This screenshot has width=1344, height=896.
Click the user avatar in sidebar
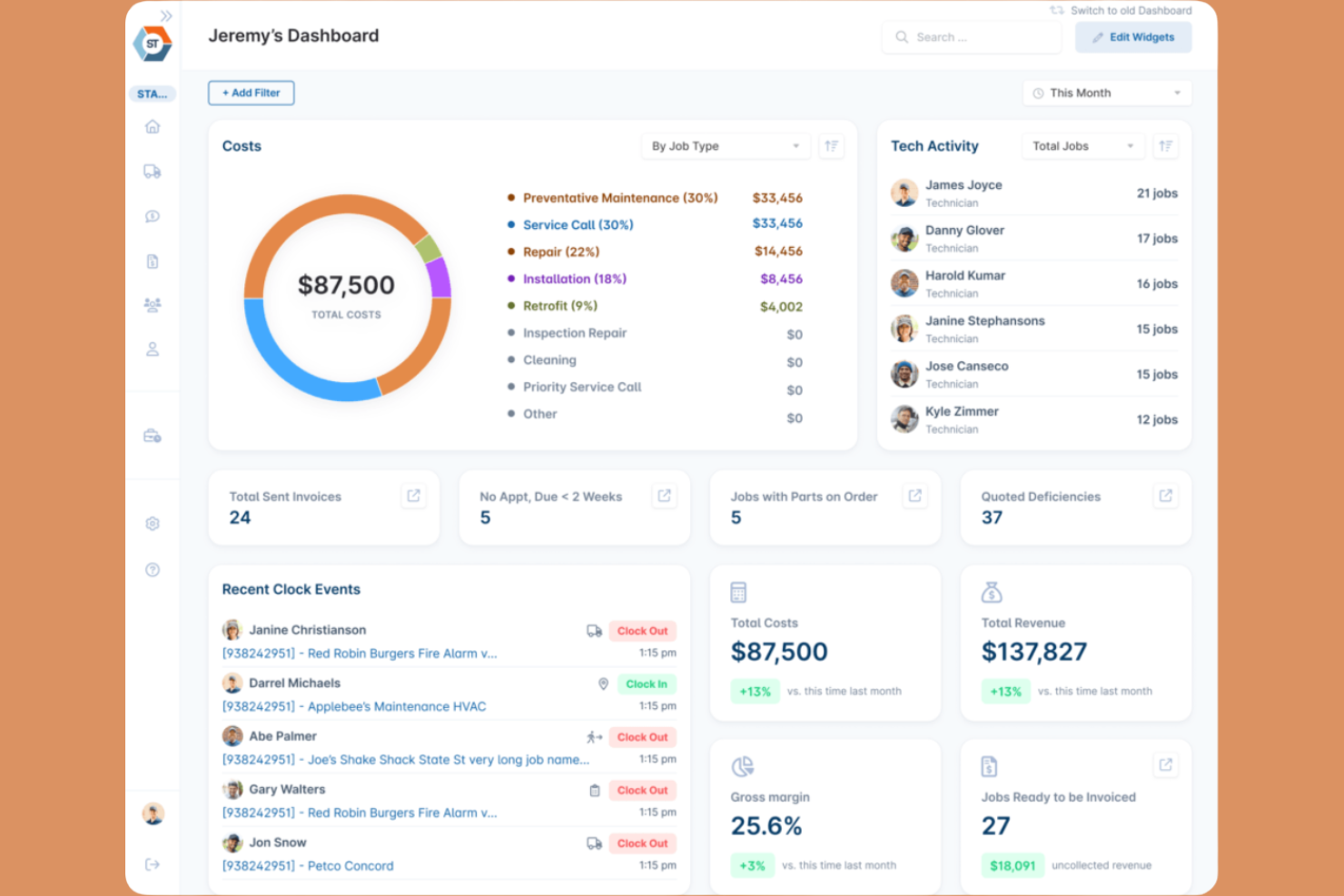pos(153,813)
